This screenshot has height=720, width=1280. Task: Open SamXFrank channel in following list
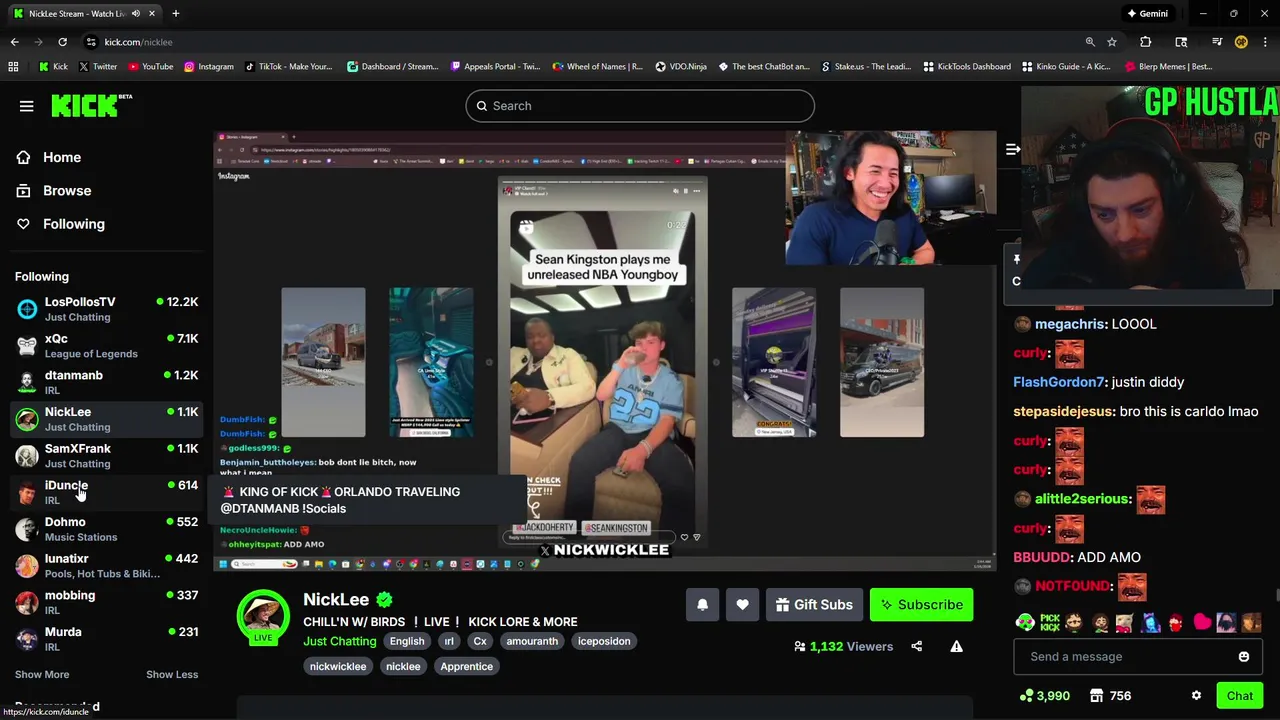[107, 456]
